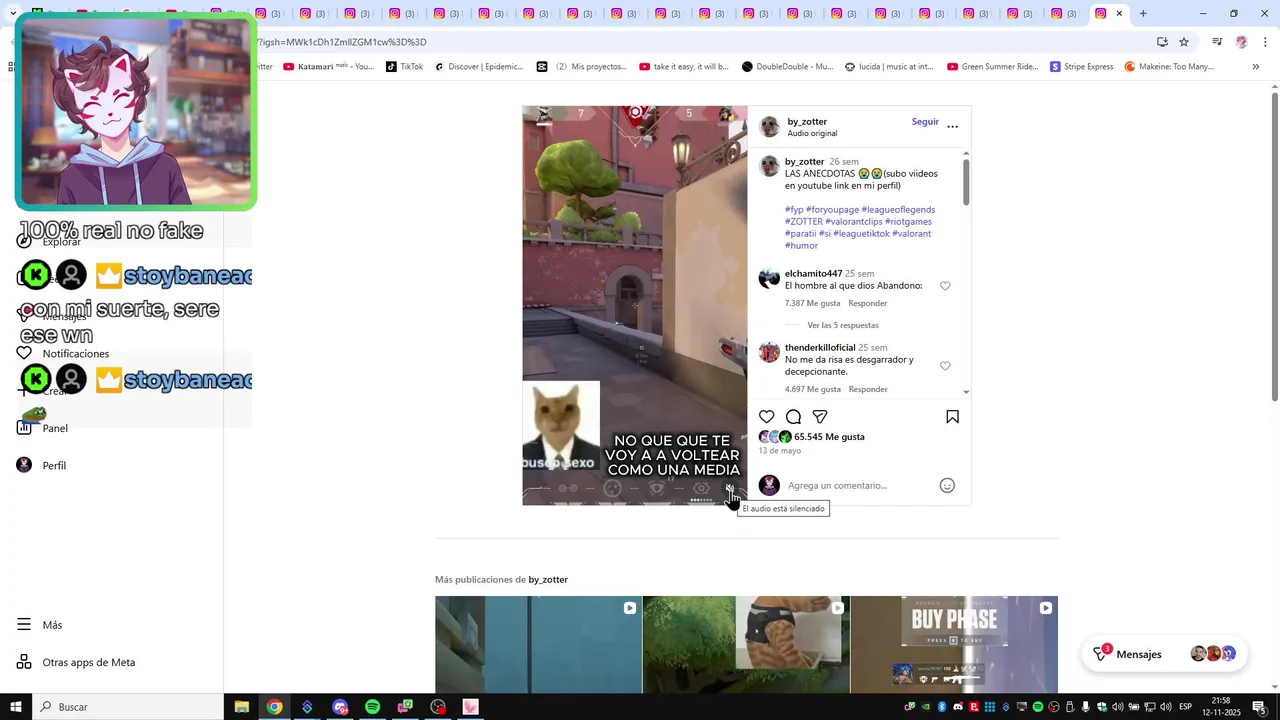Open the Windows Start menu

[16, 707]
